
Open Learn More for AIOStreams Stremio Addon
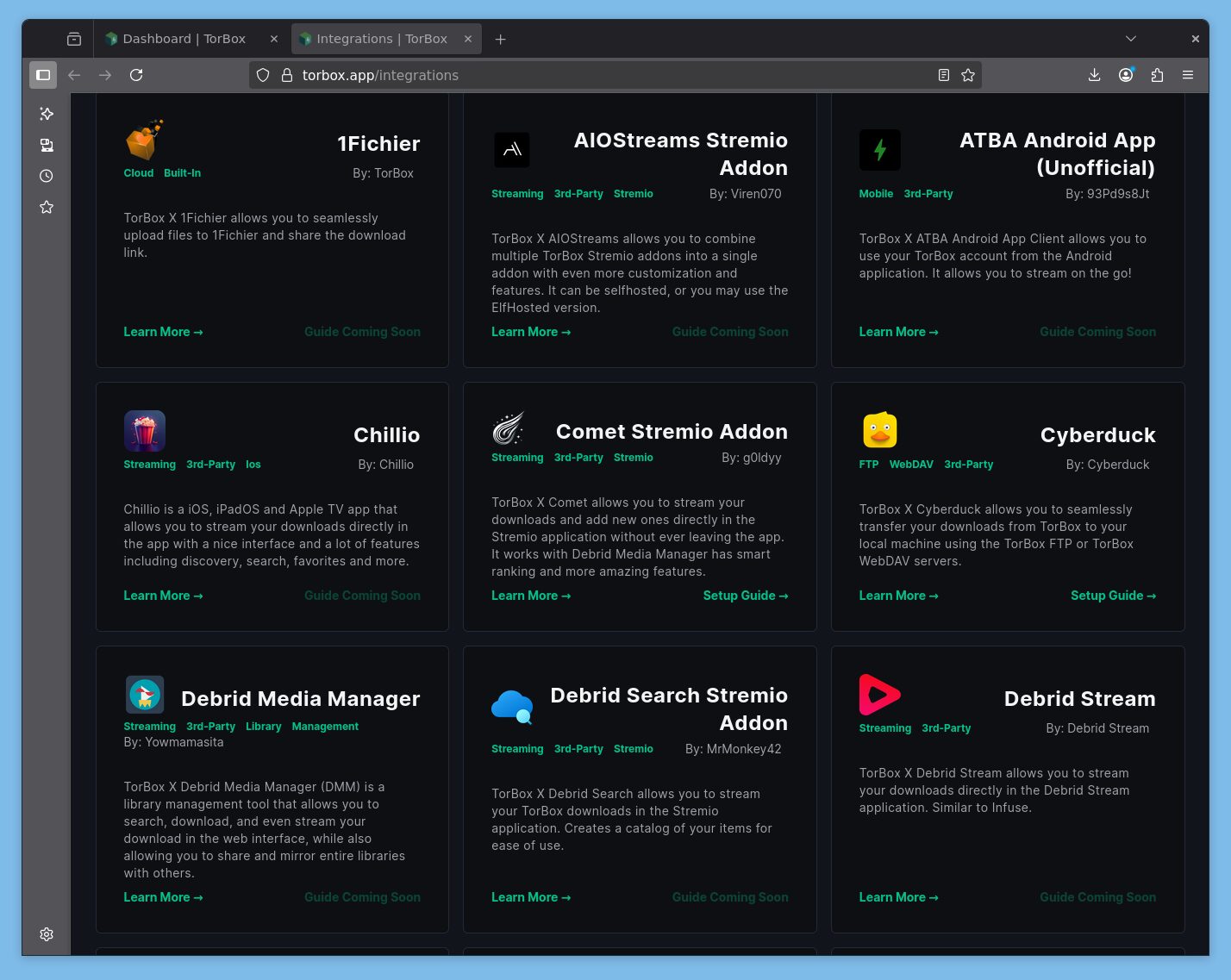click(531, 332)
